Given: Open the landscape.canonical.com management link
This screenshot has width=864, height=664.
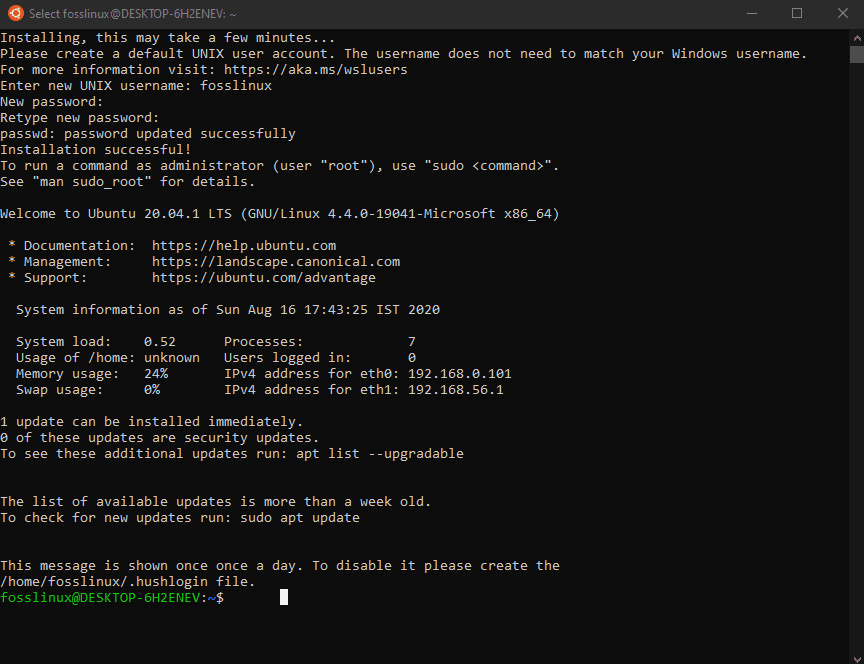Looking at the screenshot, I should coord(275,261).
